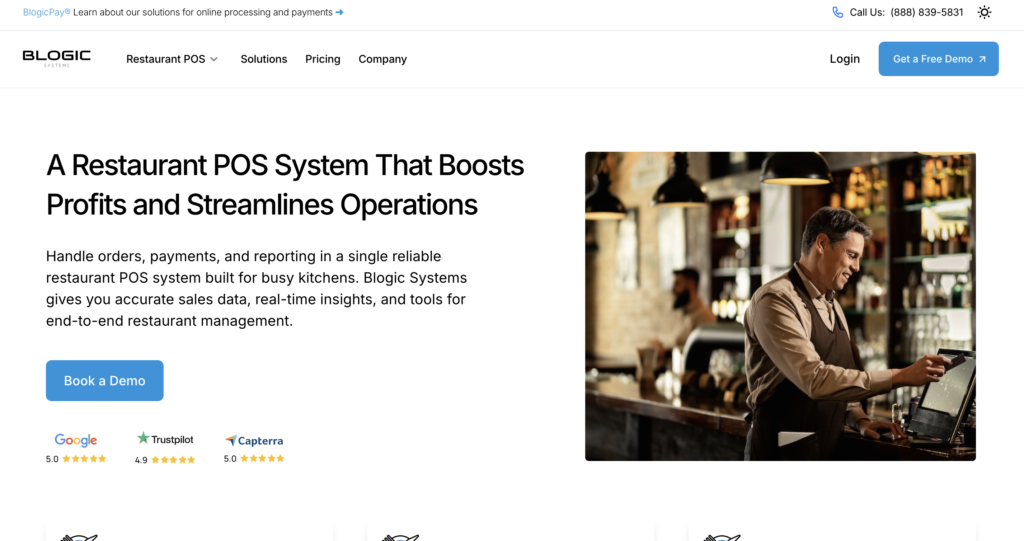Click the Trustpilot 4.9 star rating

click(165, 460)
